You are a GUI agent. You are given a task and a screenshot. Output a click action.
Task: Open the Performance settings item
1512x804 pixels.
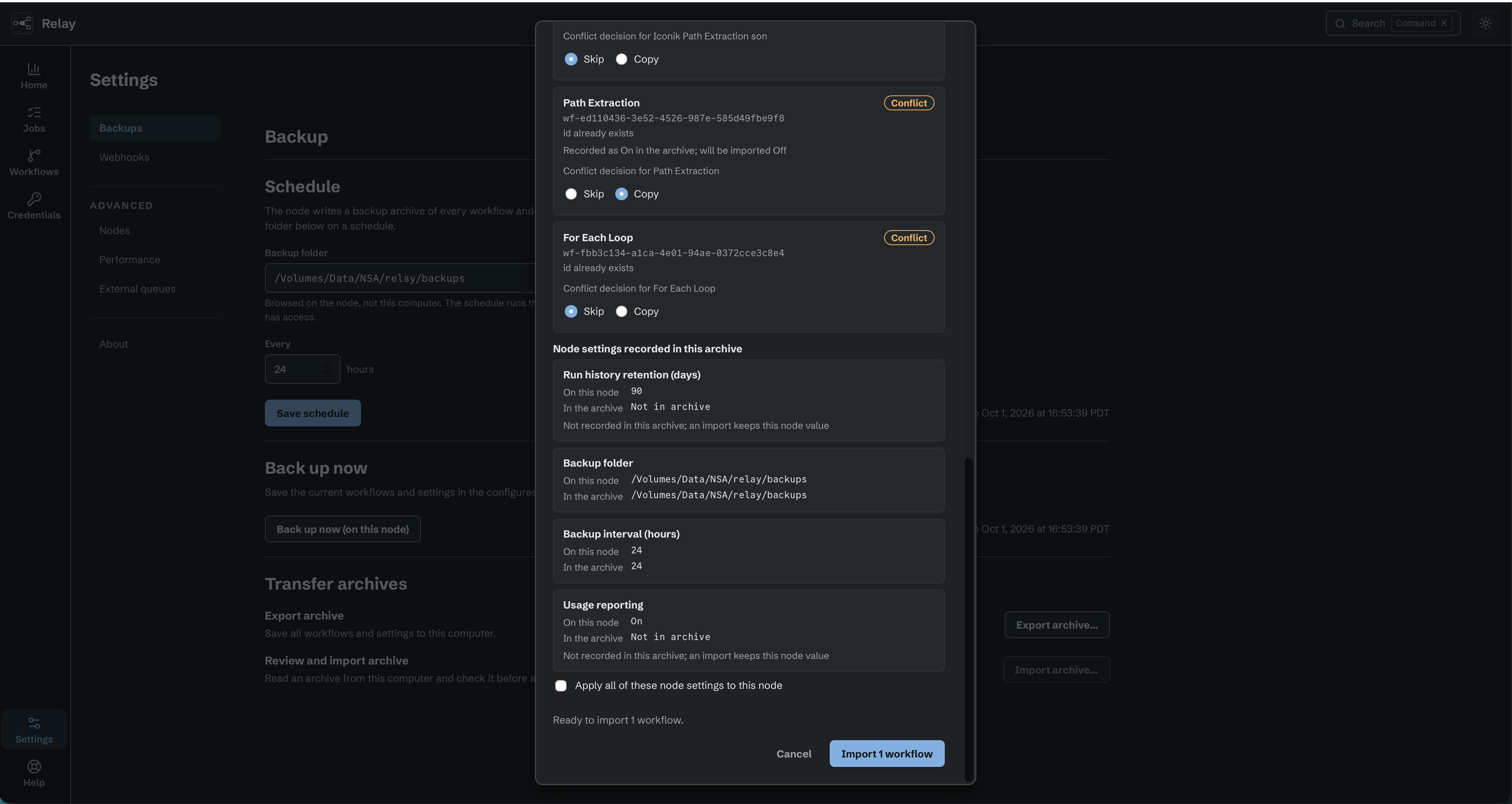[x=155, y=259]
